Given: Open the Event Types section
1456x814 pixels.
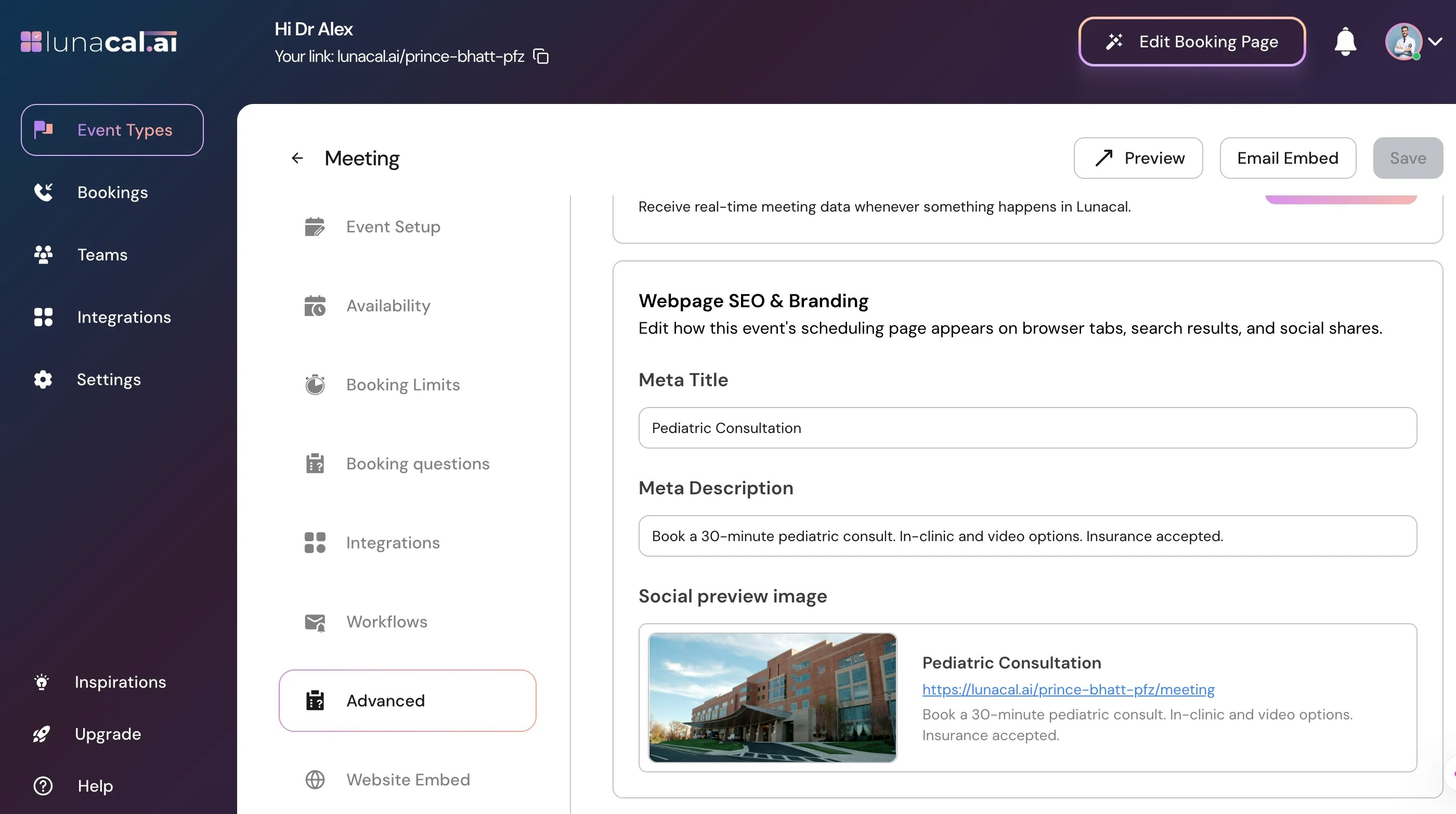Looking at the screenshot, I should tap(112, 130).
